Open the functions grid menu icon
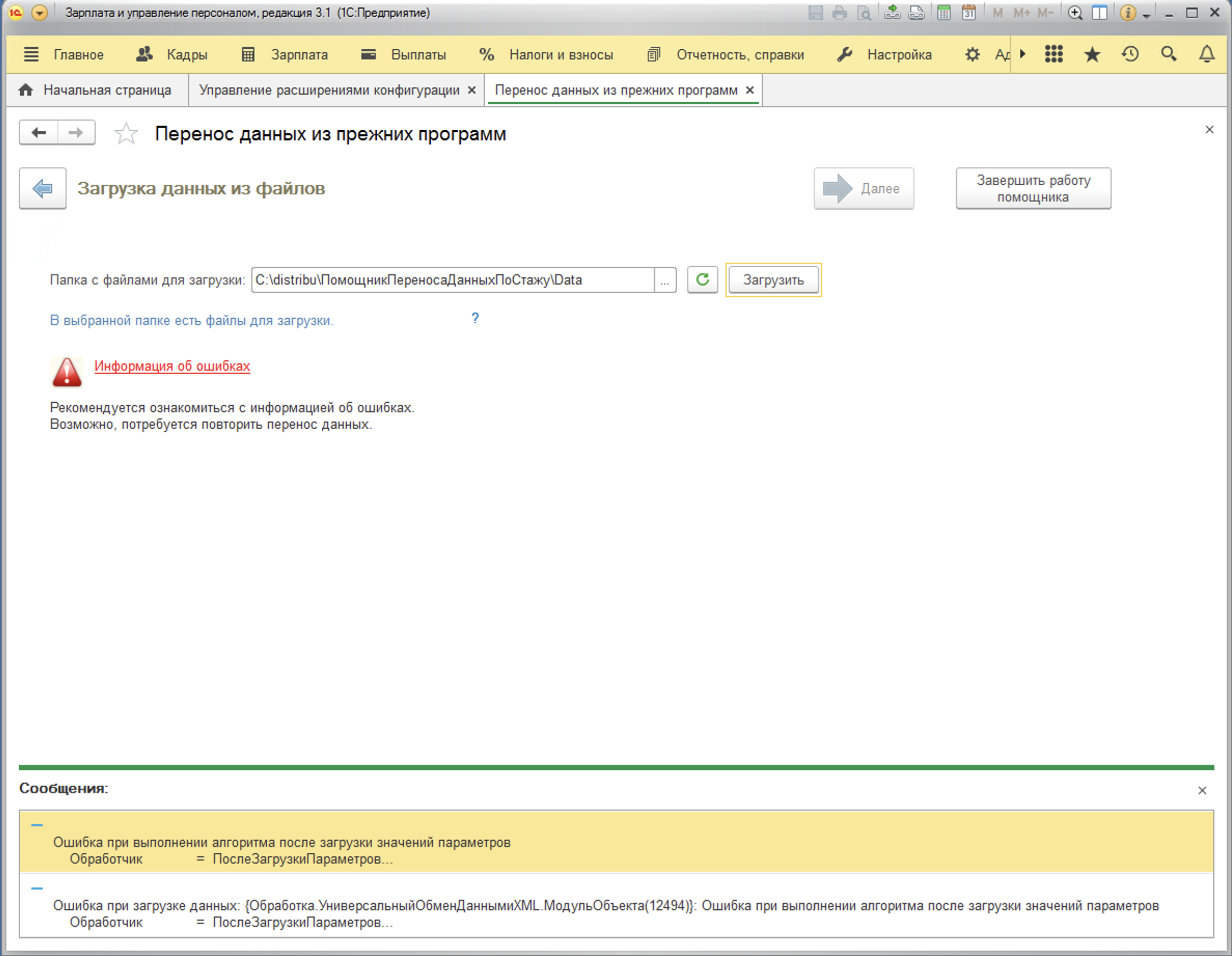Viewport: 1232px width, 956px height. click(1054, 54)
